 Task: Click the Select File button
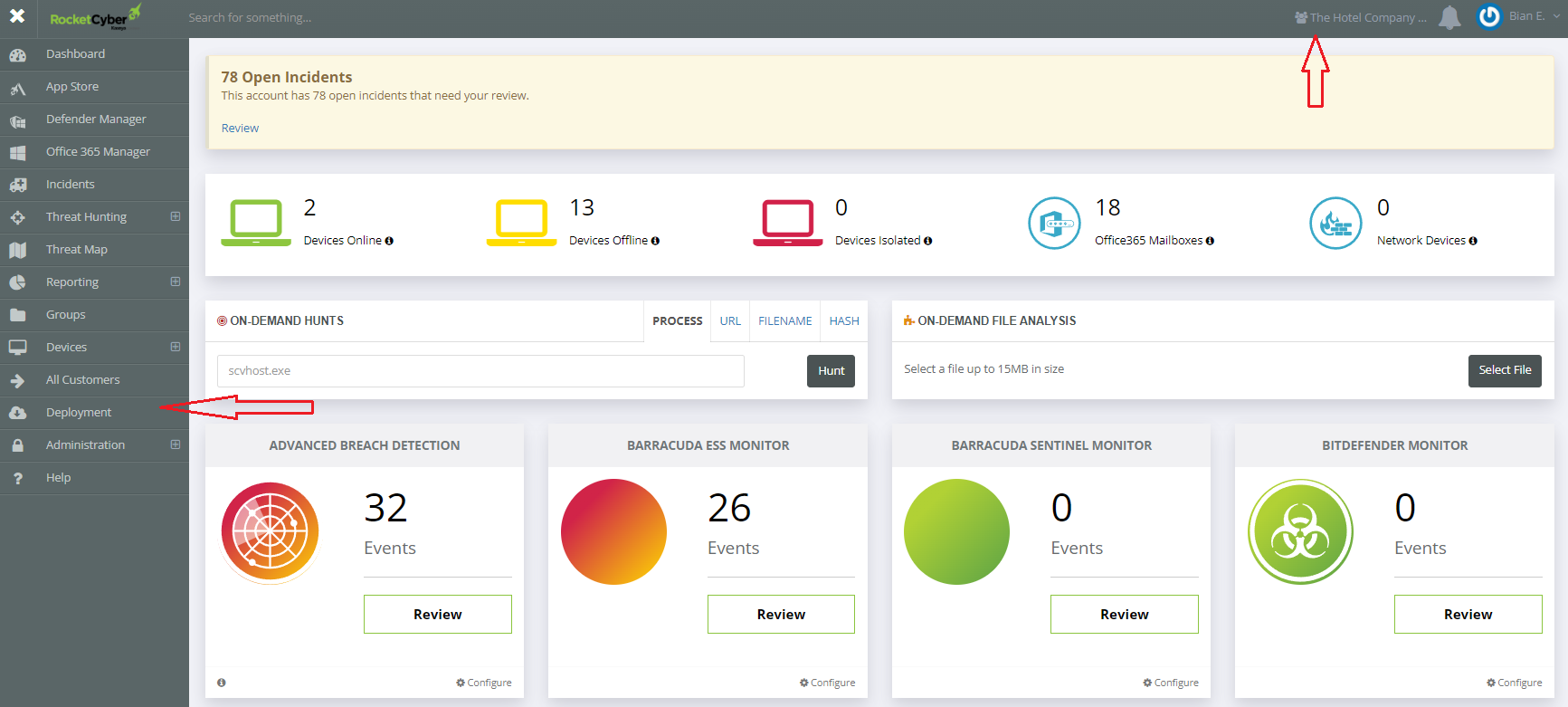tap(1504, 370)
